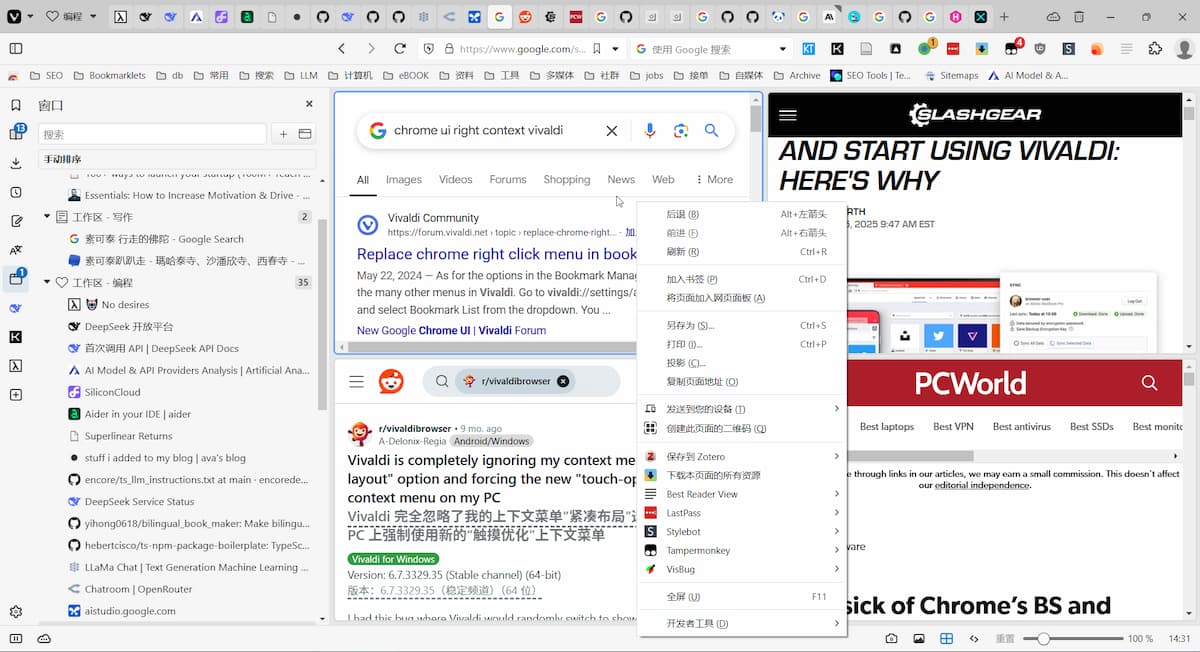This screenshot has width=1200, height=652.
Task: Open the r/vivaldibrowser subreddit link
Action: [414, 428]
